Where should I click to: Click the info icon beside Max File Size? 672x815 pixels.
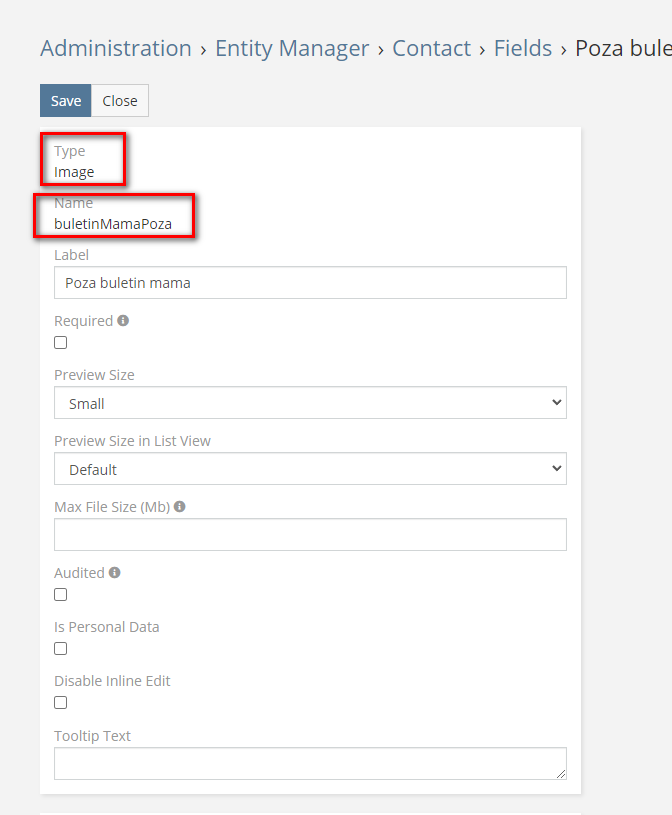180,507
